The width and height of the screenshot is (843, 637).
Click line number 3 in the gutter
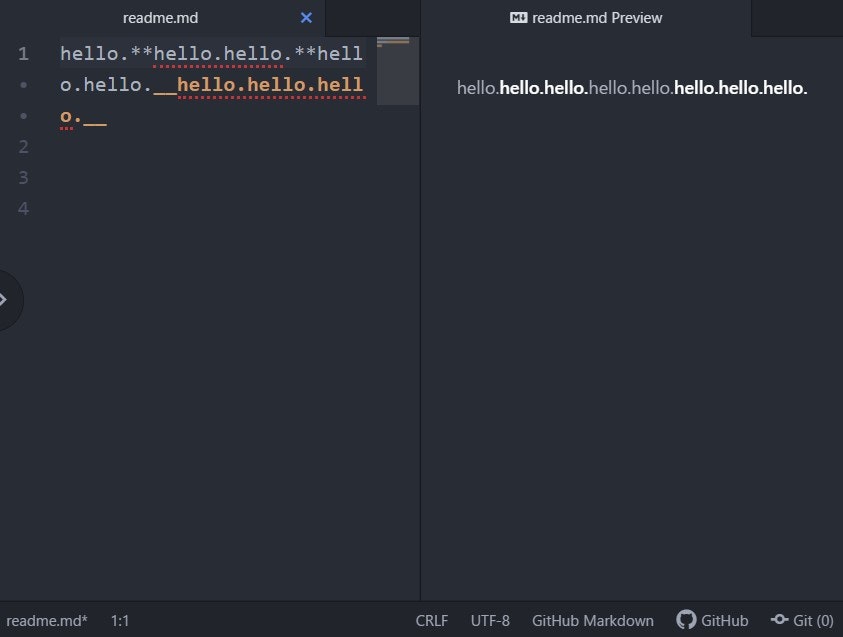pyautogui.click(x=23, y=177)
